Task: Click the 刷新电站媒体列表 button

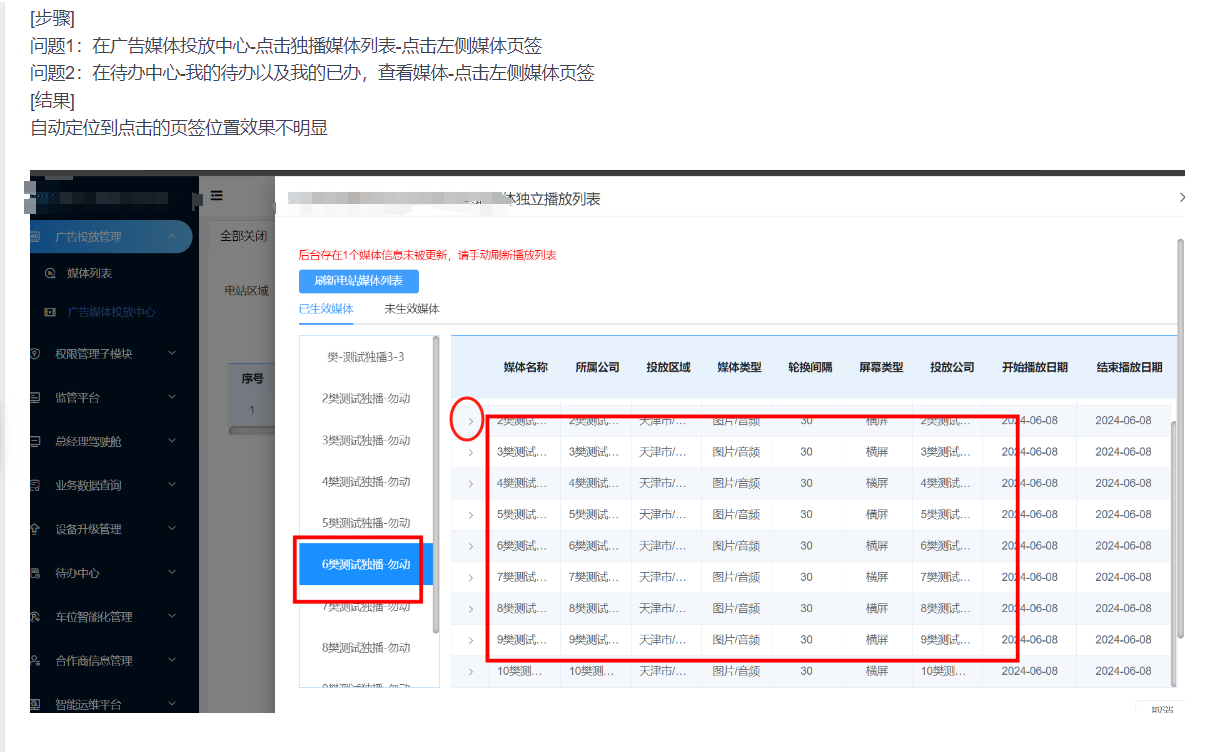Action: 359,281
